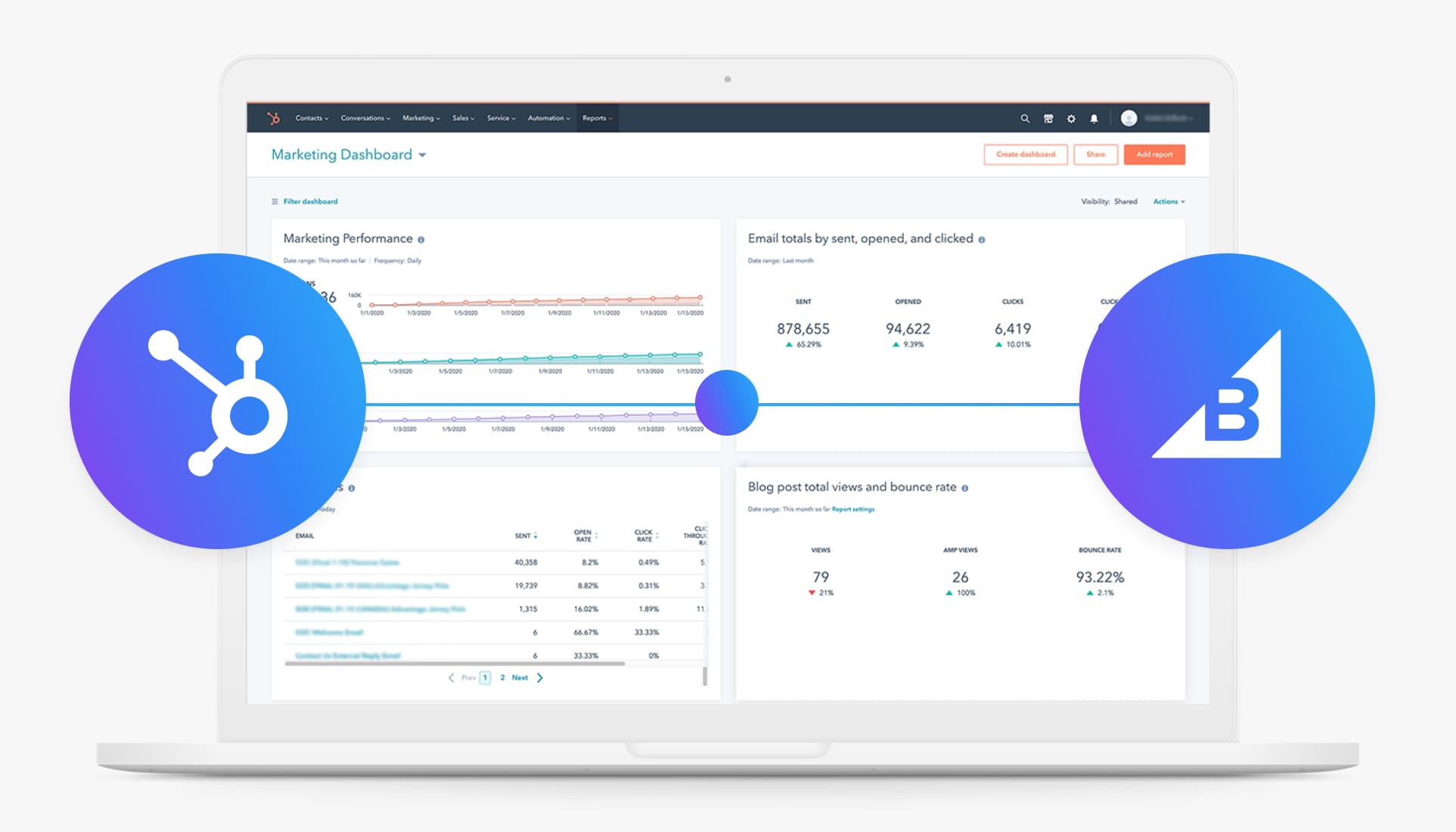Image resolution: width=1456 pixels, height=832 pixels.
Task: Open the notifications bell
Action: click(x=1094, y=119)
